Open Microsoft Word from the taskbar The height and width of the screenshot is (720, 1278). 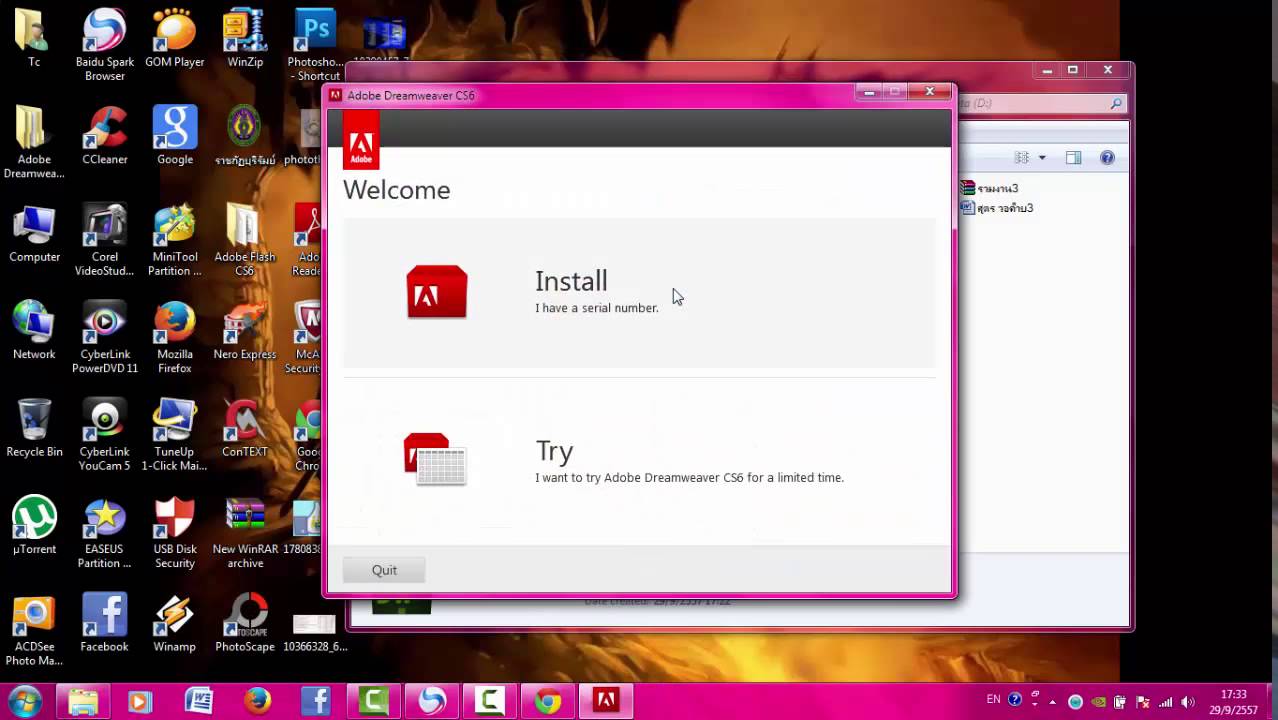tap(198, 701)
